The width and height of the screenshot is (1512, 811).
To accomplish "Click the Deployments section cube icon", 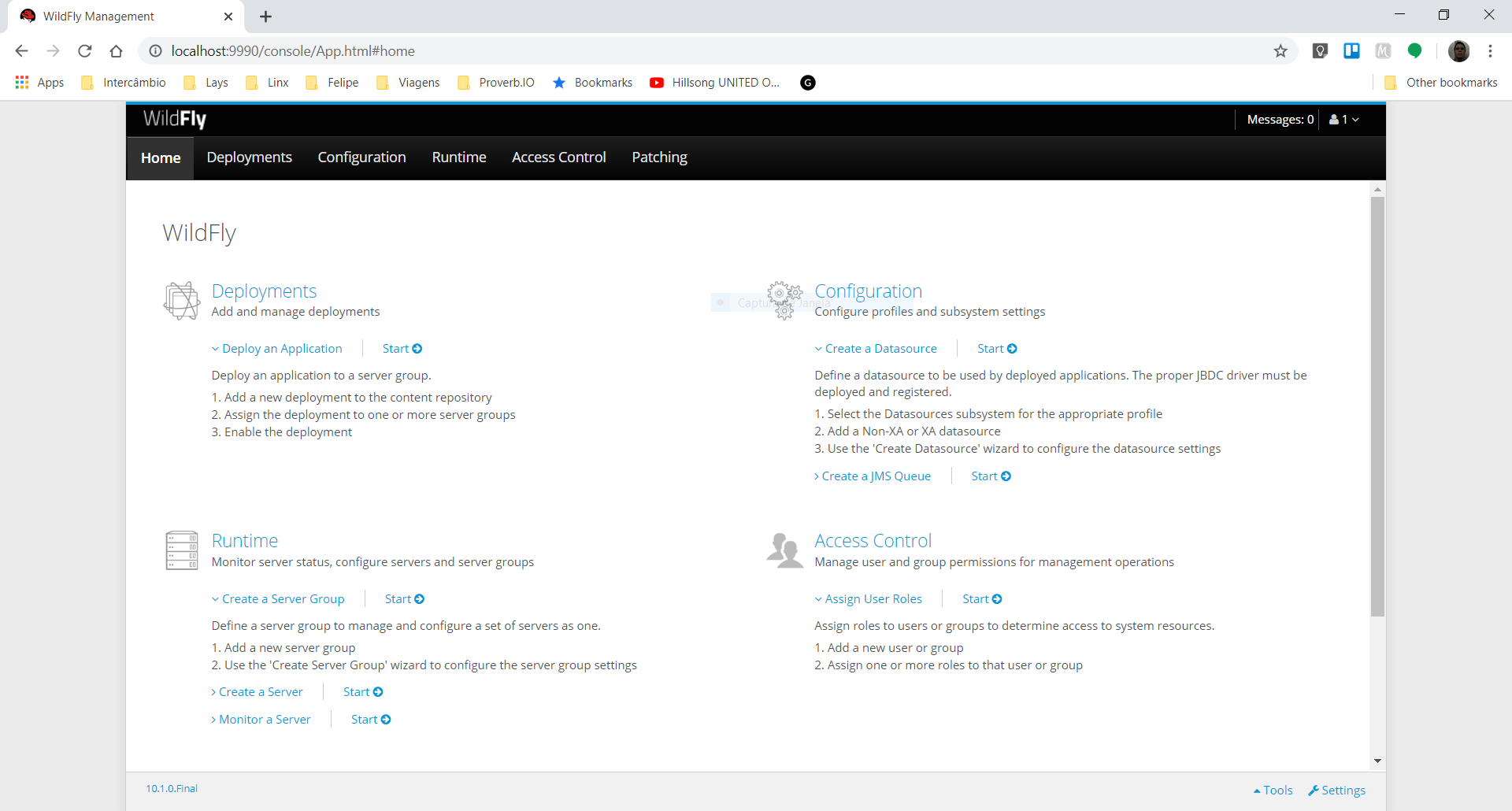I will (x=182, y=300).
